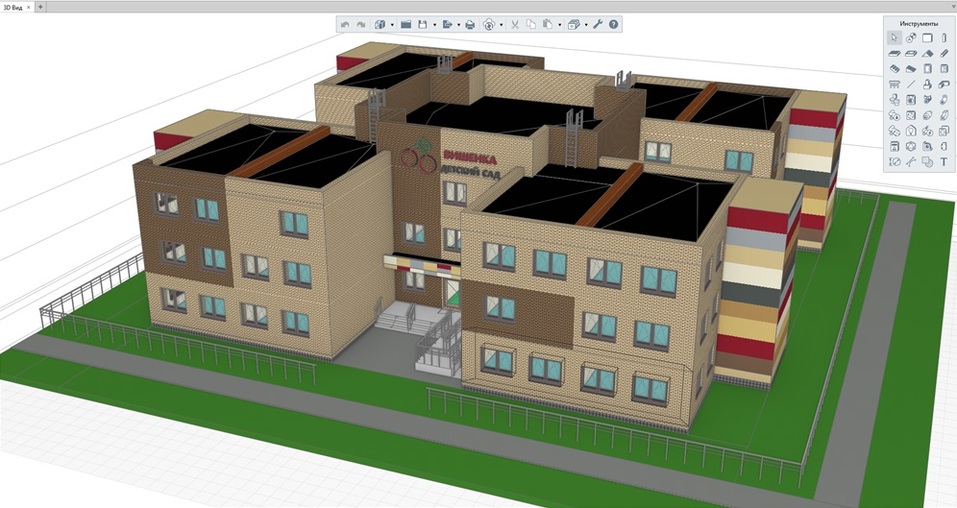
Task: Select the Stair tool in Инструменты
Action: pyautogui.click(x=895, y=68)
